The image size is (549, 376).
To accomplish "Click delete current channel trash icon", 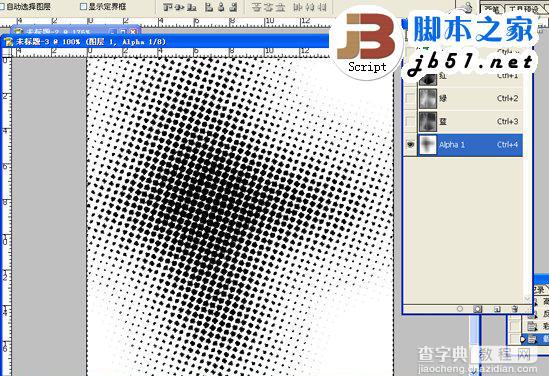I will tap(514, 309).
